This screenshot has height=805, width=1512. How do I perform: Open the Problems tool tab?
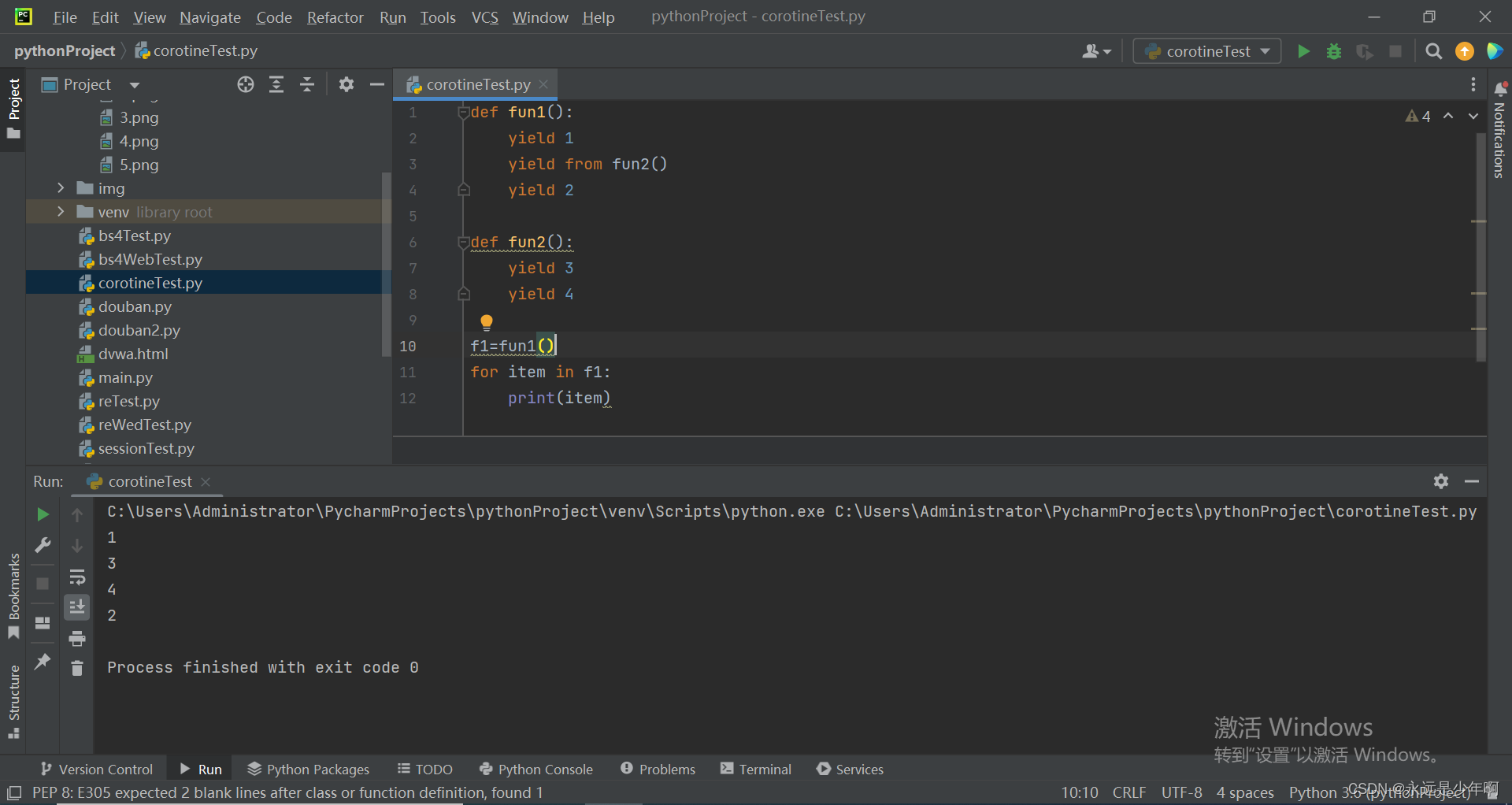pos(658,769)
